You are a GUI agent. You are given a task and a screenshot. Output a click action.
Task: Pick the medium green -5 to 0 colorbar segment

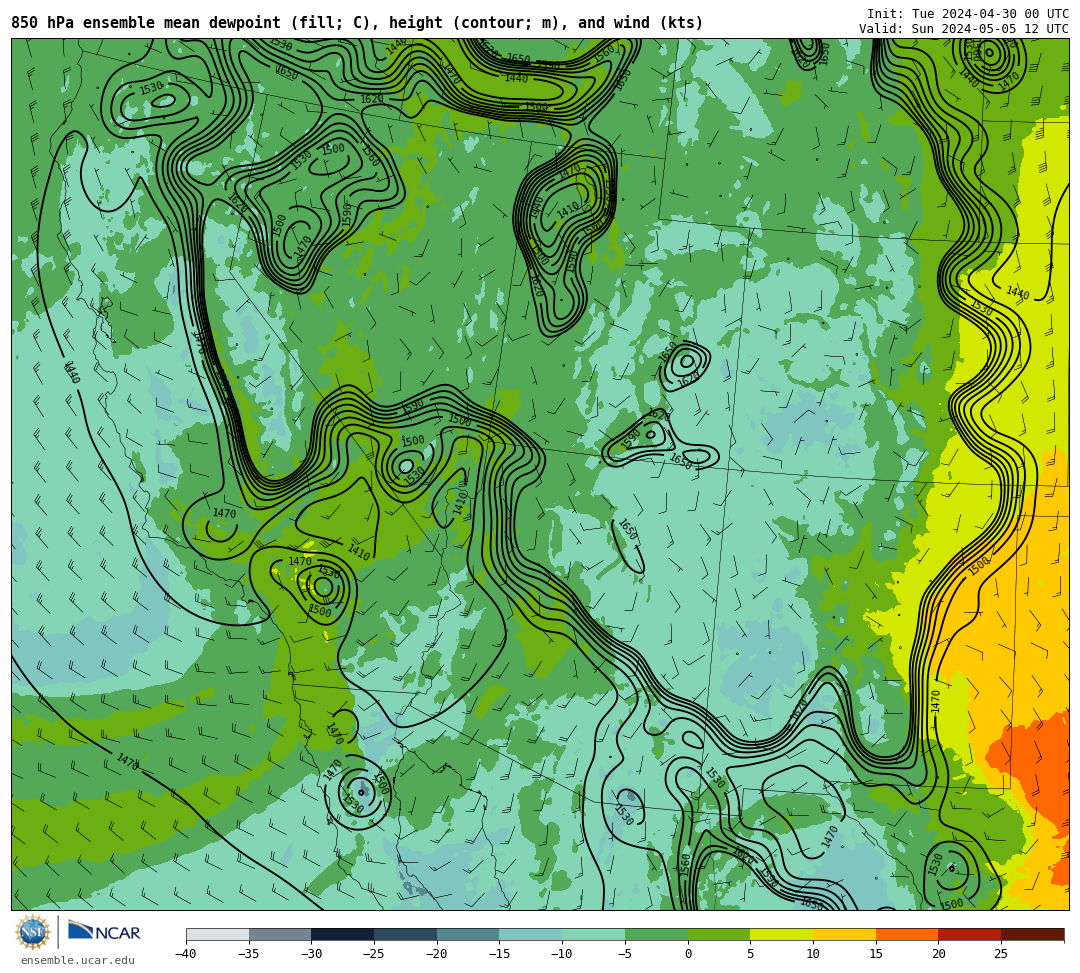coord(656,934)
